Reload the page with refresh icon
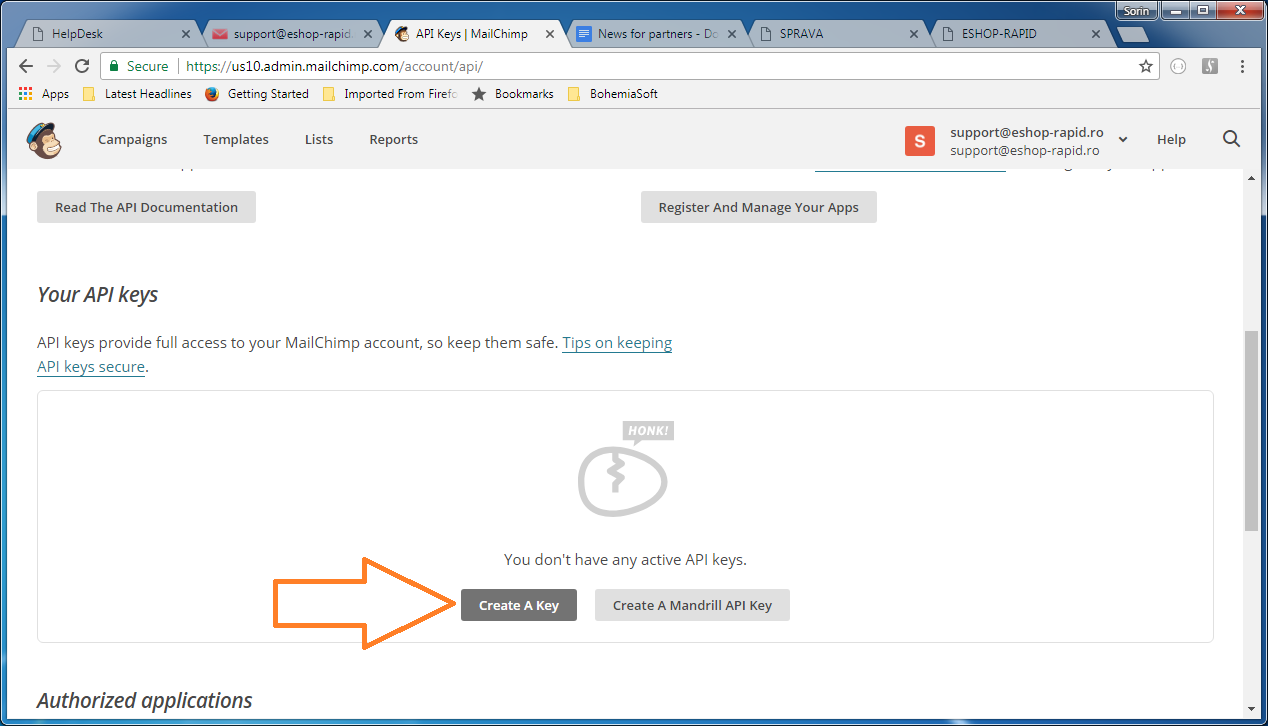Screen dimensions: 1268x726 pyautogui.click(x=82, y=66)
